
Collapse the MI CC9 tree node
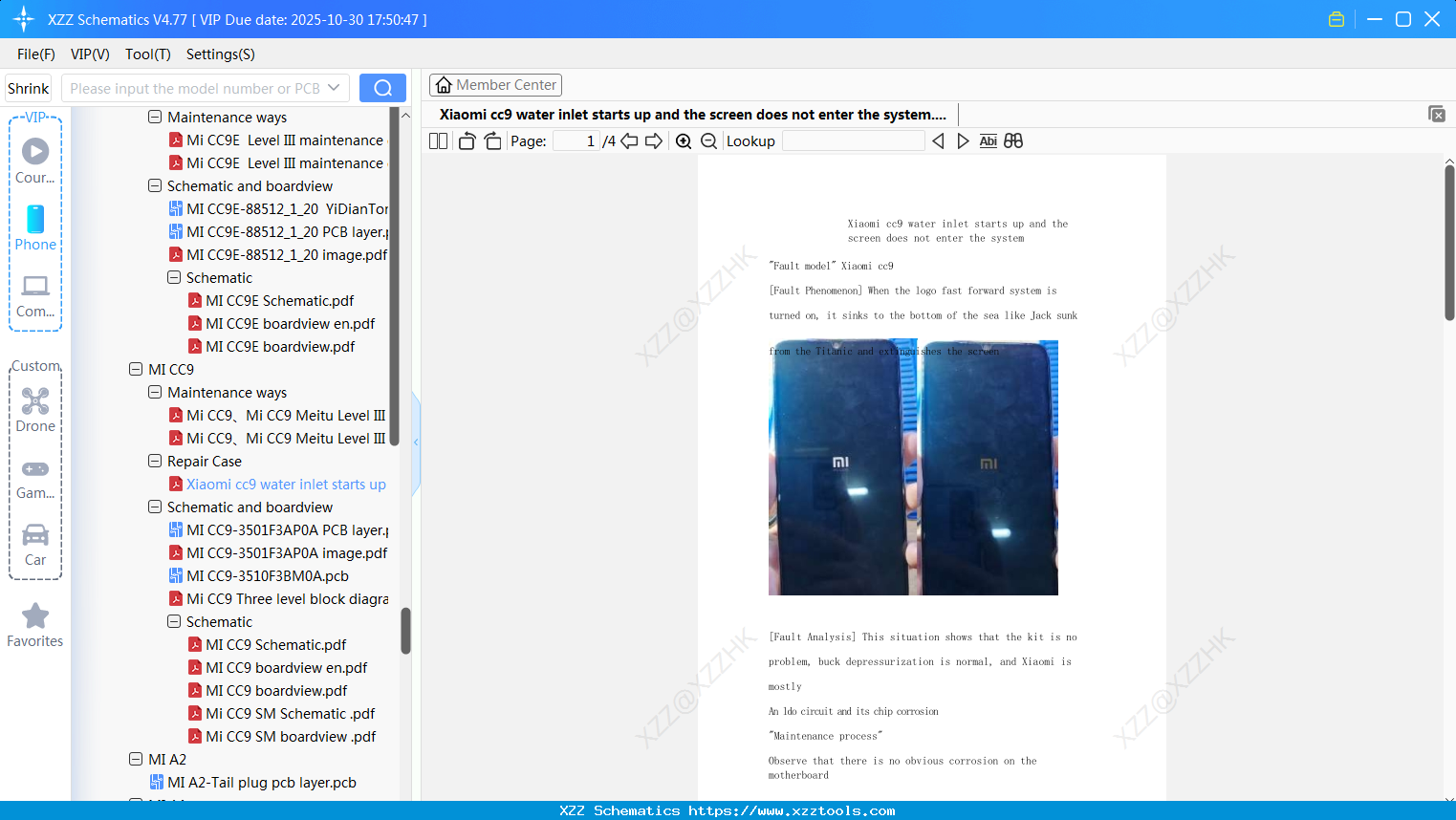pos(135,369)
